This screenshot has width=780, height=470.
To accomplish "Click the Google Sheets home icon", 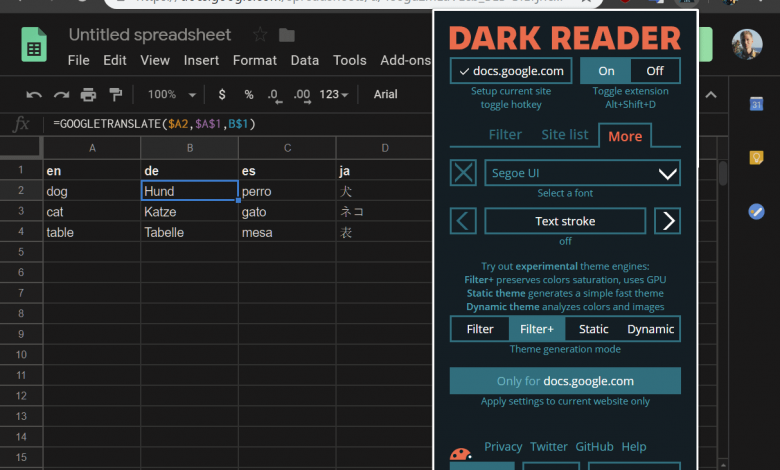I will tap(34, 45).
